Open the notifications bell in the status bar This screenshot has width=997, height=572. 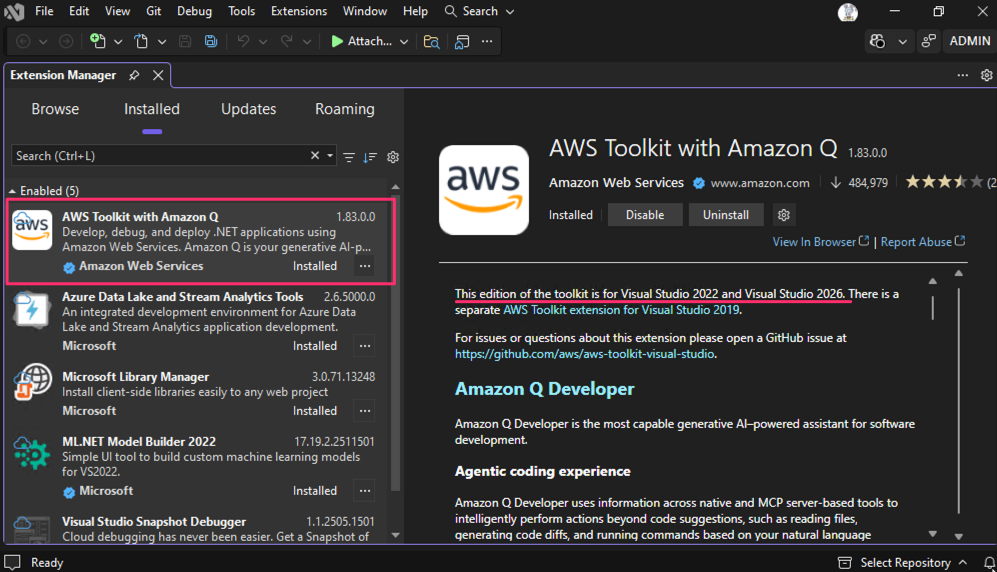983,562
